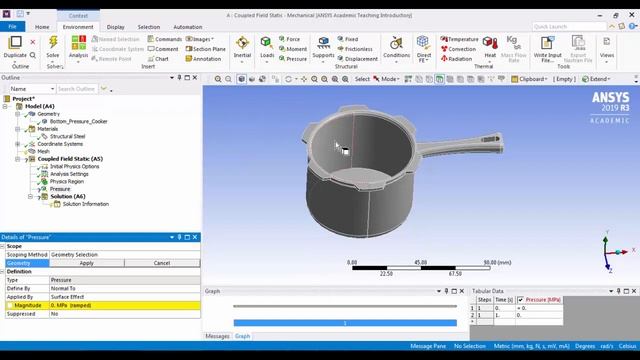Pin the Details of Pressure panel

click(x=179, y=237)
